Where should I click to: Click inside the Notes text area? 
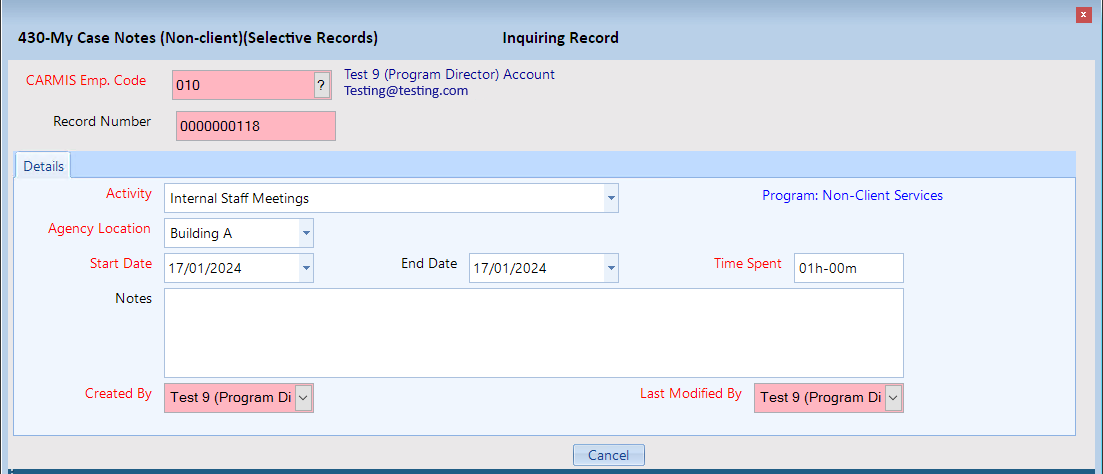point(533,333)
